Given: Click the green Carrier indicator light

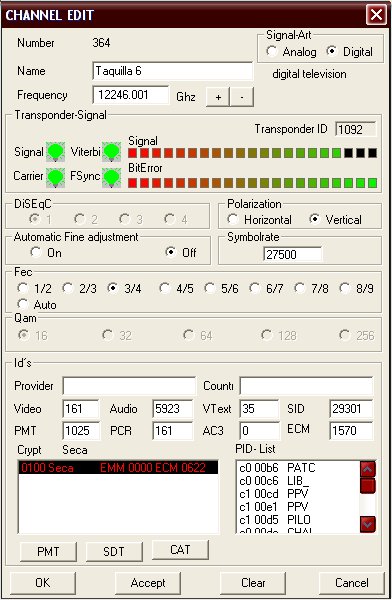Looking at the screenshot, I should [x=56, y=178].
